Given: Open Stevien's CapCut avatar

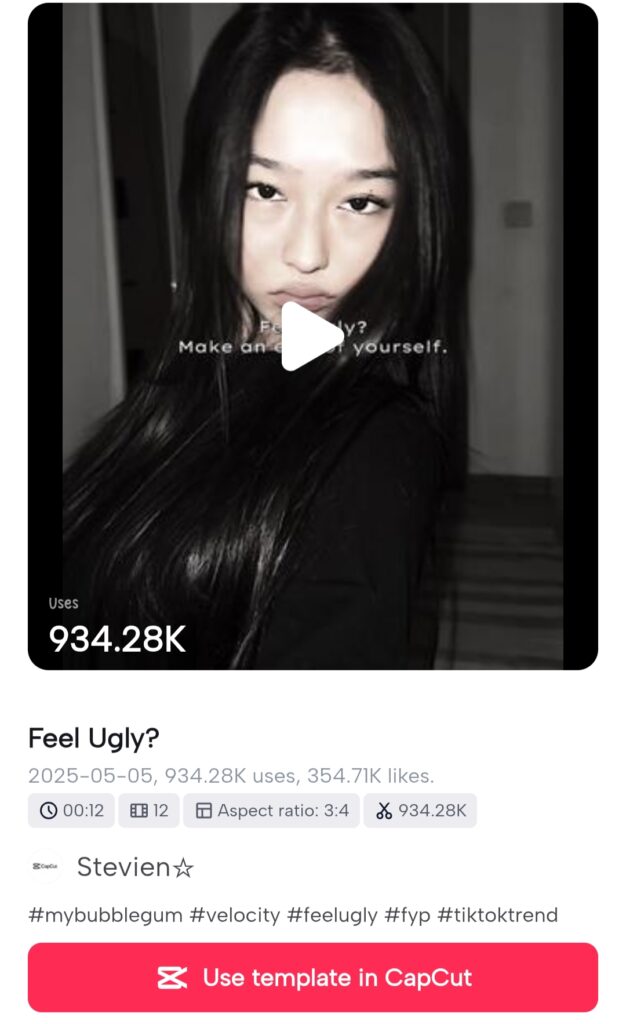Looking at the screenshot, I should tap(45, 867).
